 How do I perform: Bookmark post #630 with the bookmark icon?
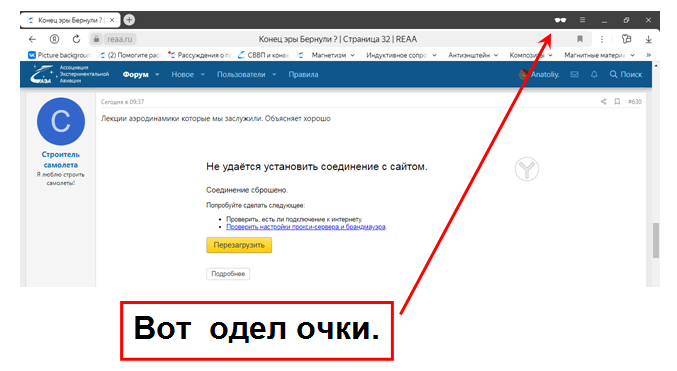pos(617,101)
